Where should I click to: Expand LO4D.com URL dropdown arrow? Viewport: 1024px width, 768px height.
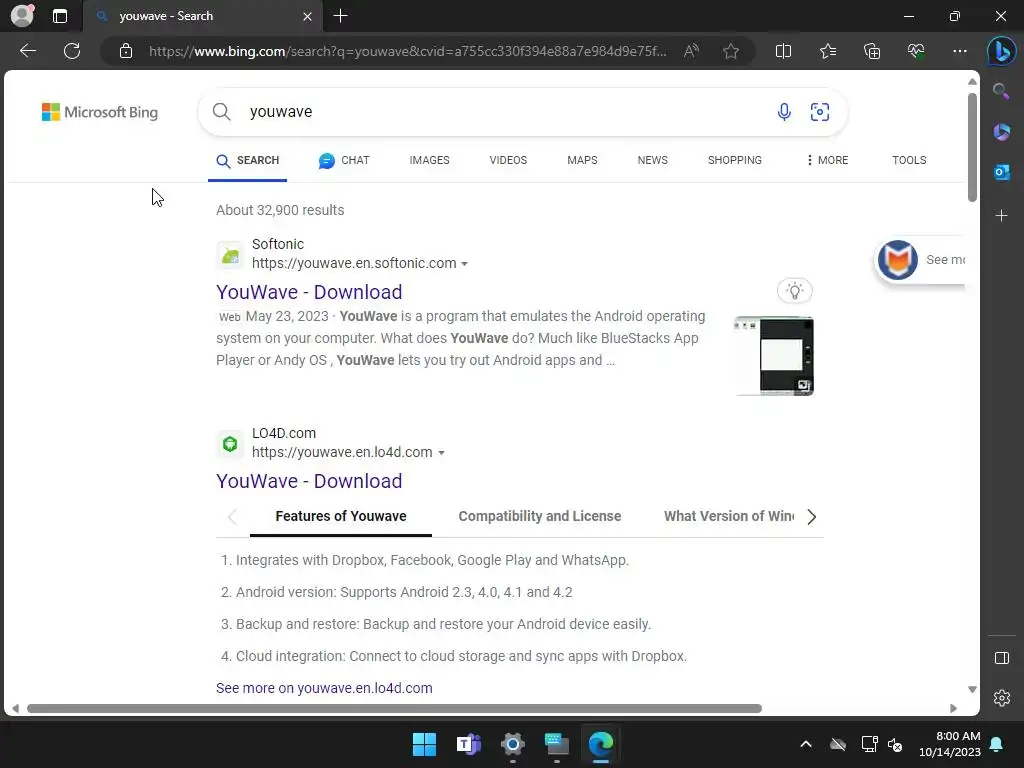441,453
